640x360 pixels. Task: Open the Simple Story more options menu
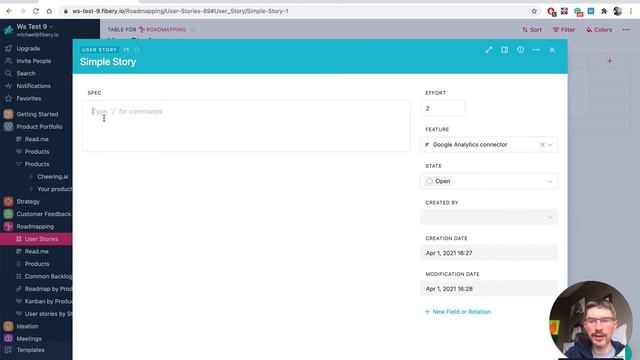536,50
